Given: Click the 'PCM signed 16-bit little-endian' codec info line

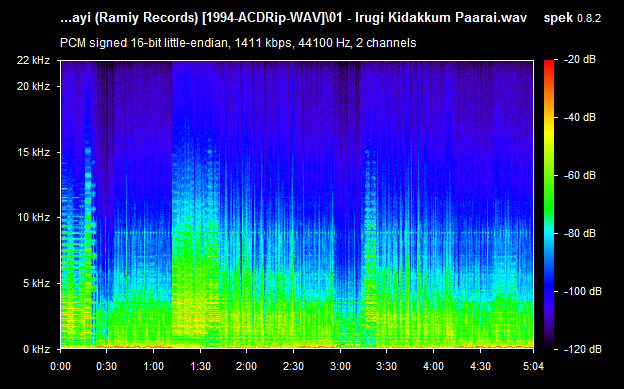Looking at the screenshot, I should coord(238,43).
